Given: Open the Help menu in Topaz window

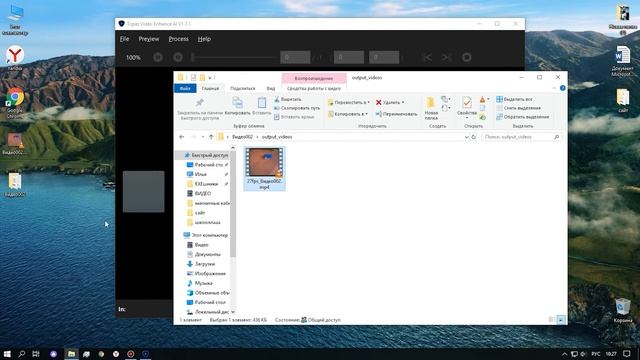Looking at the screenshot, I should (x=204, y=39).
